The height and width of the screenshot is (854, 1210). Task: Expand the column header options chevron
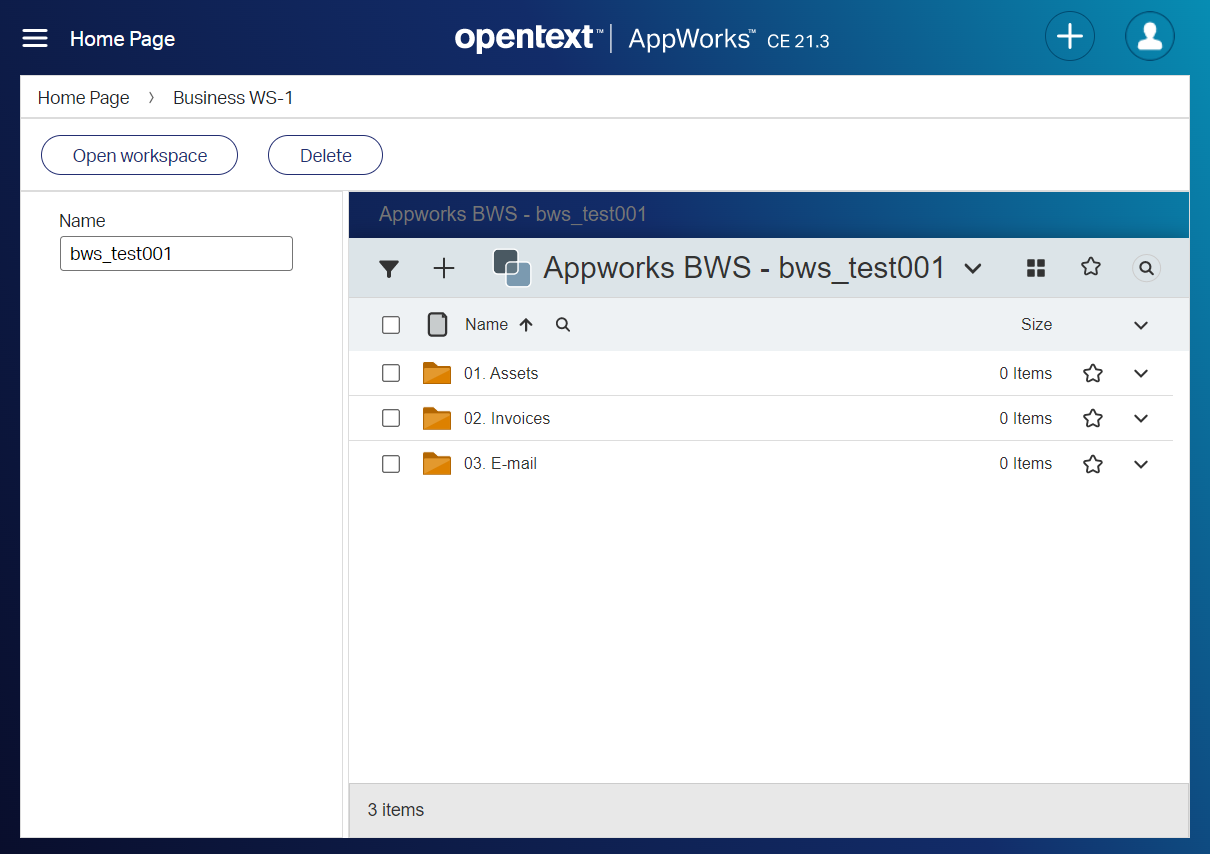[1141, 325]
